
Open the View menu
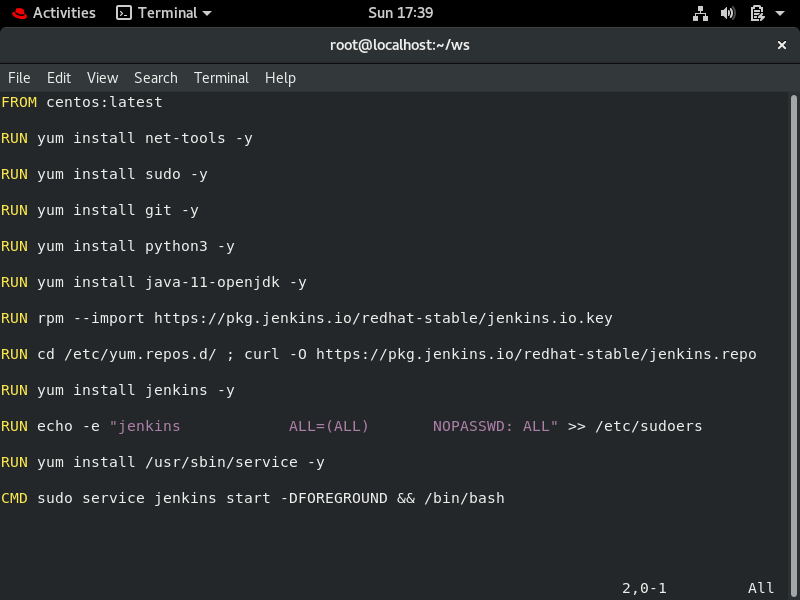[x=102, y=78]
